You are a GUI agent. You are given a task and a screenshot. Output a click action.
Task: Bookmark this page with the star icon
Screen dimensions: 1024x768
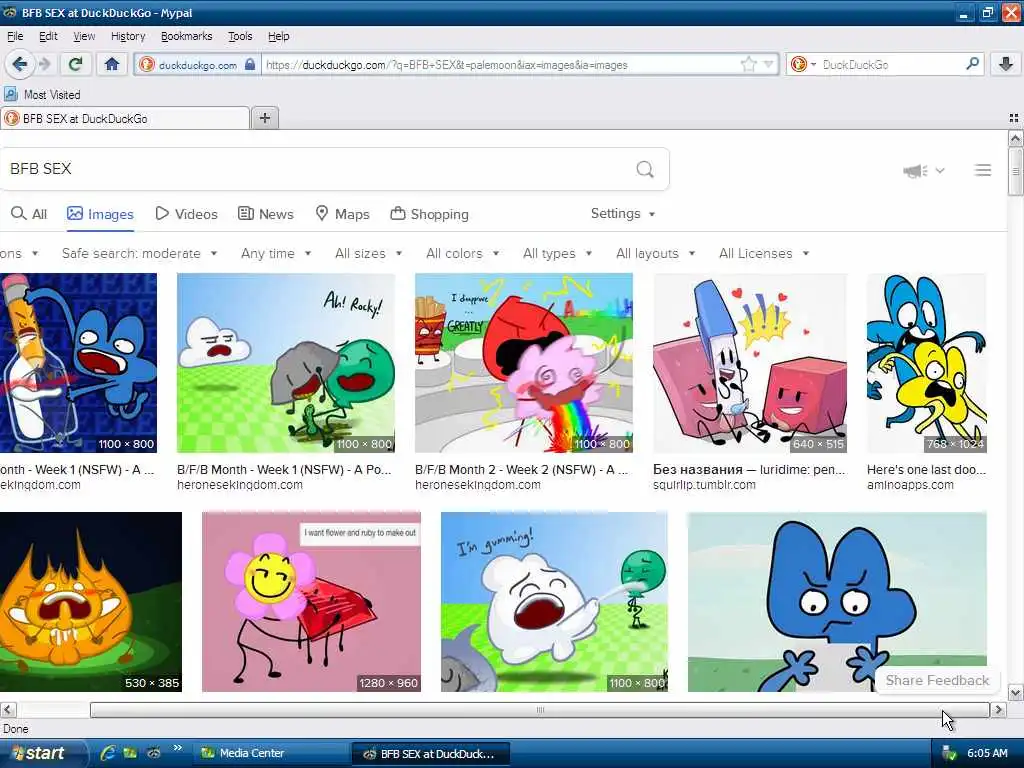748,64
